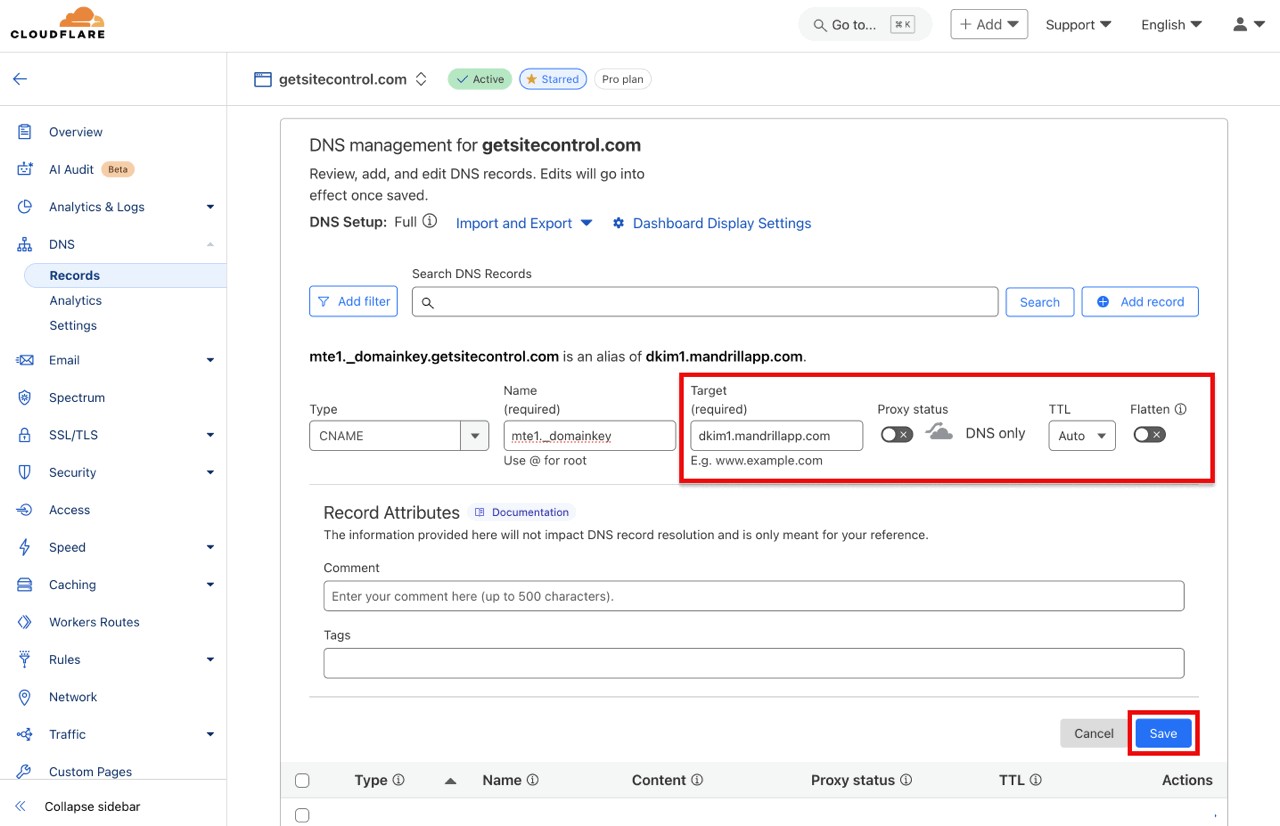Open Dashboard Display Settings gear icon
This screenshot has height=826, width=1280.
[618, 223]
